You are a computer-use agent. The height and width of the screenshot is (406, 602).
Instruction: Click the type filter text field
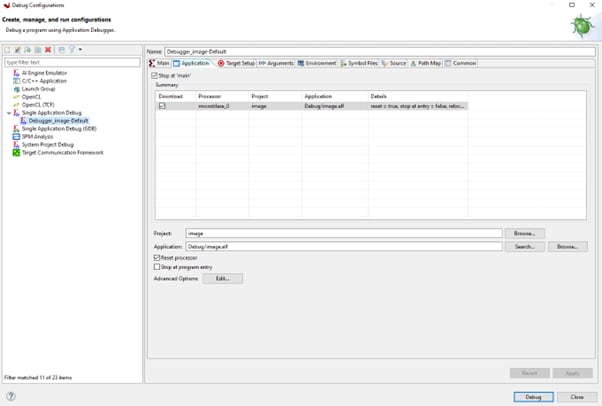coord(72,62)
